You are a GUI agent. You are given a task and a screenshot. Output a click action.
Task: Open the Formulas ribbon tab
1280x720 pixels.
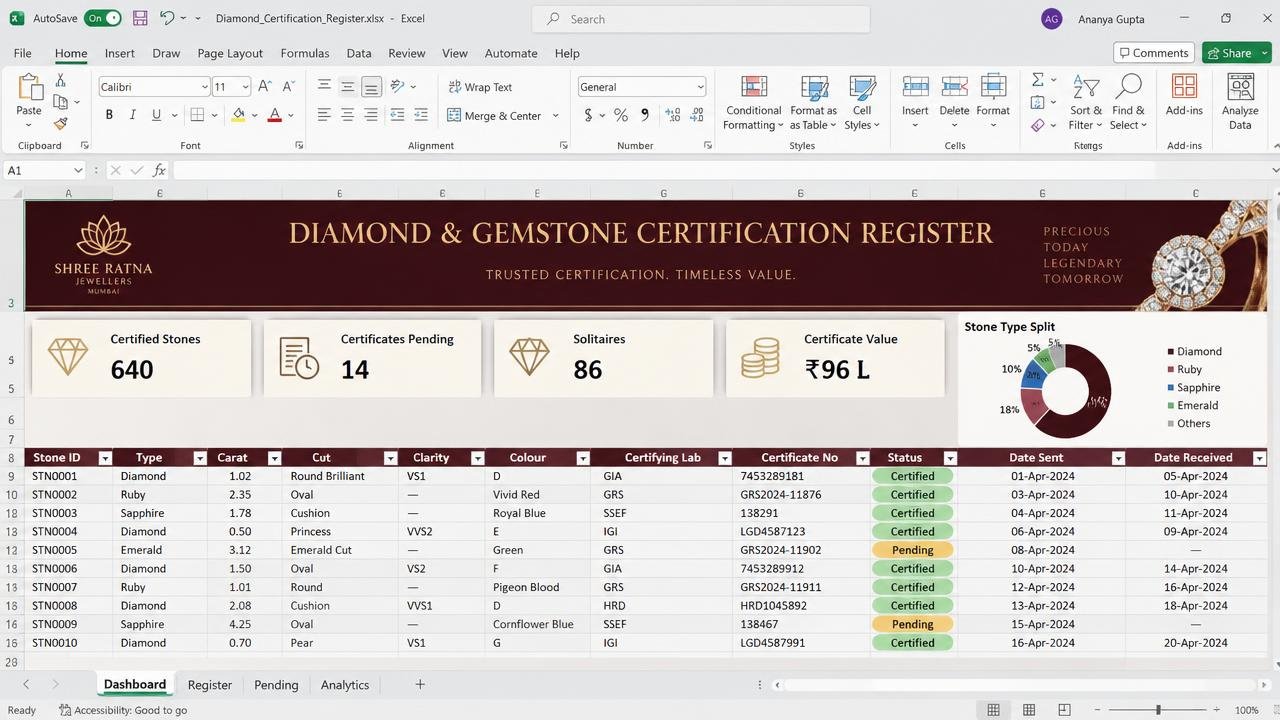pos(305,53)
